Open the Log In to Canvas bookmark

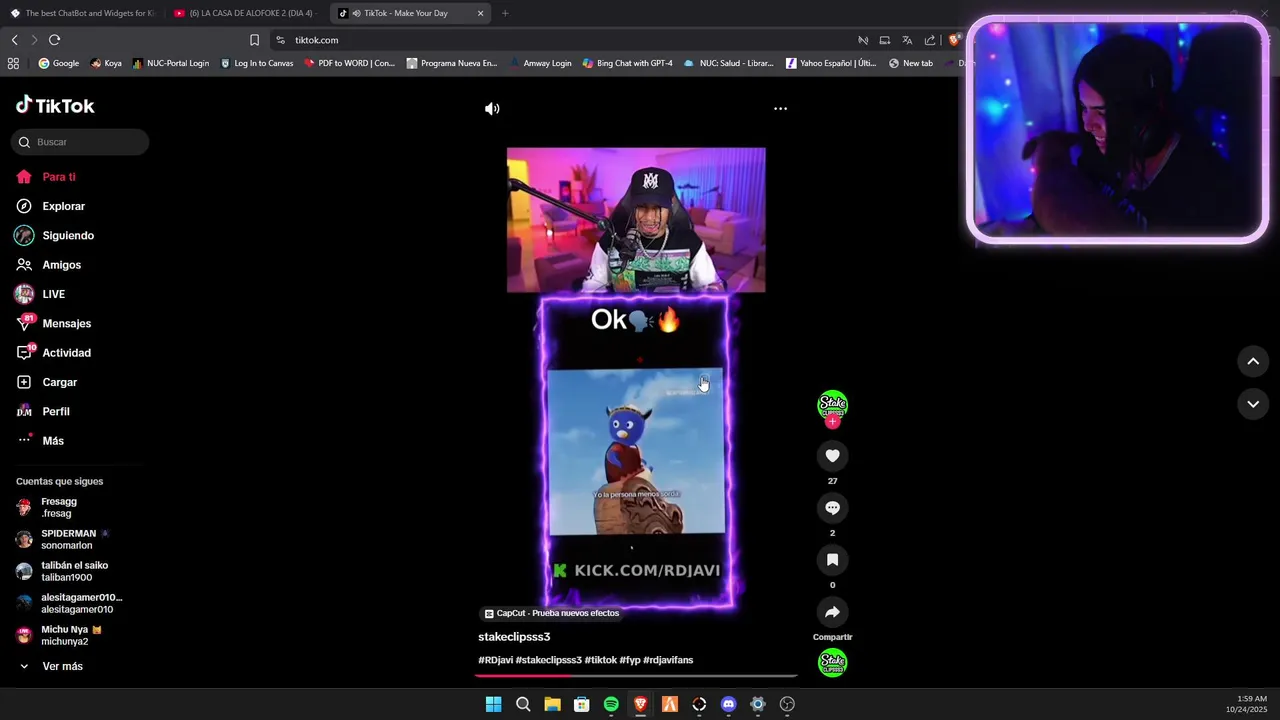(257, 63)
